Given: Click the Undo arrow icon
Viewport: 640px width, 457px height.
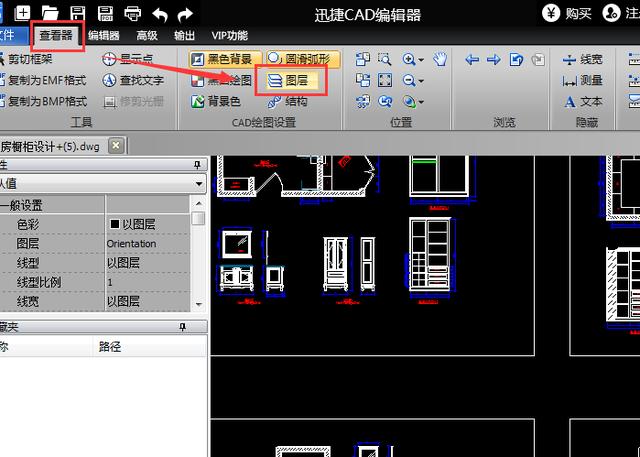Looking at the screenshot, I should tap(160, 15).
